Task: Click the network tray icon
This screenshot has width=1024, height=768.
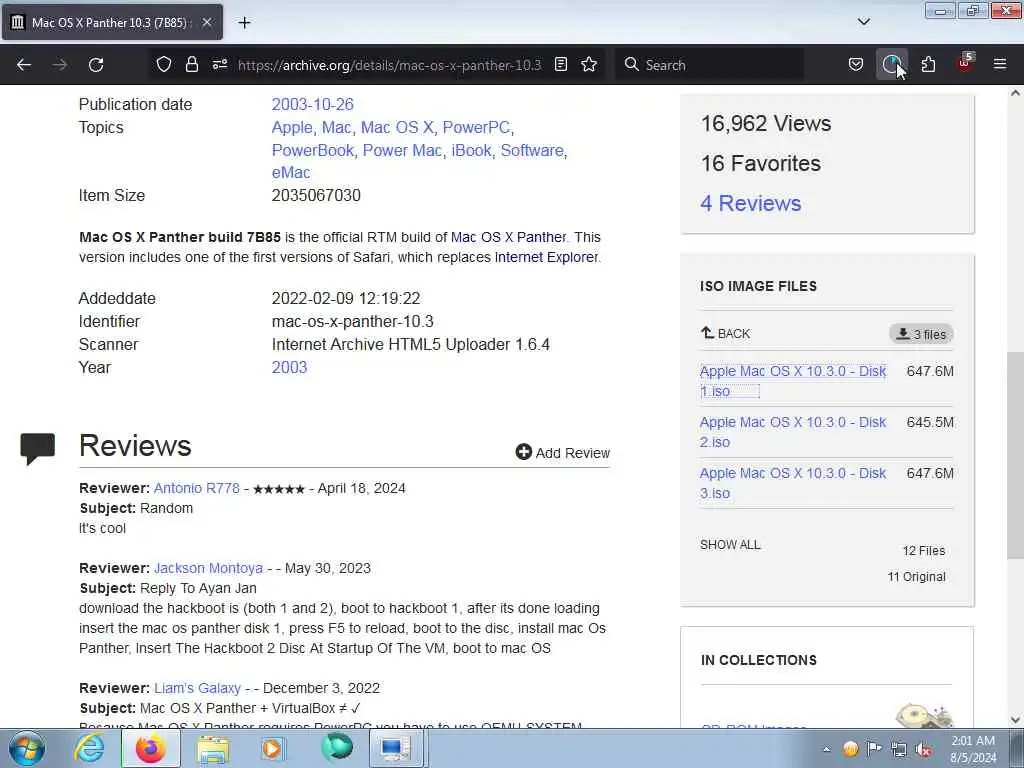Action: pyautogui.click(x=899, y=749)
